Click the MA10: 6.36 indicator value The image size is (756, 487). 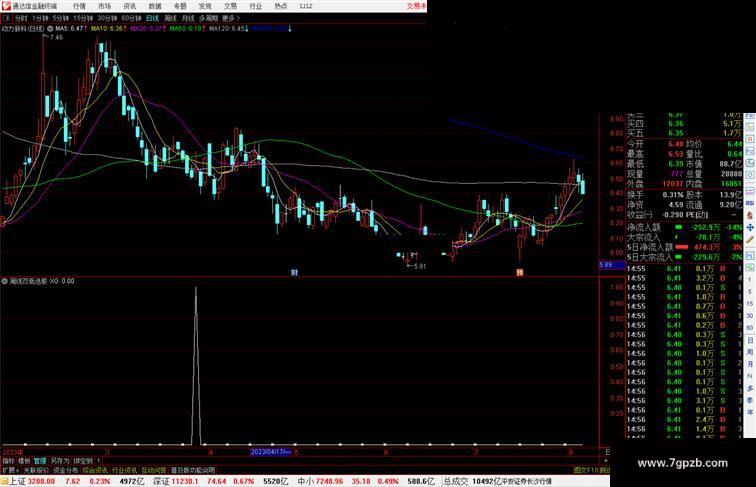107,29
